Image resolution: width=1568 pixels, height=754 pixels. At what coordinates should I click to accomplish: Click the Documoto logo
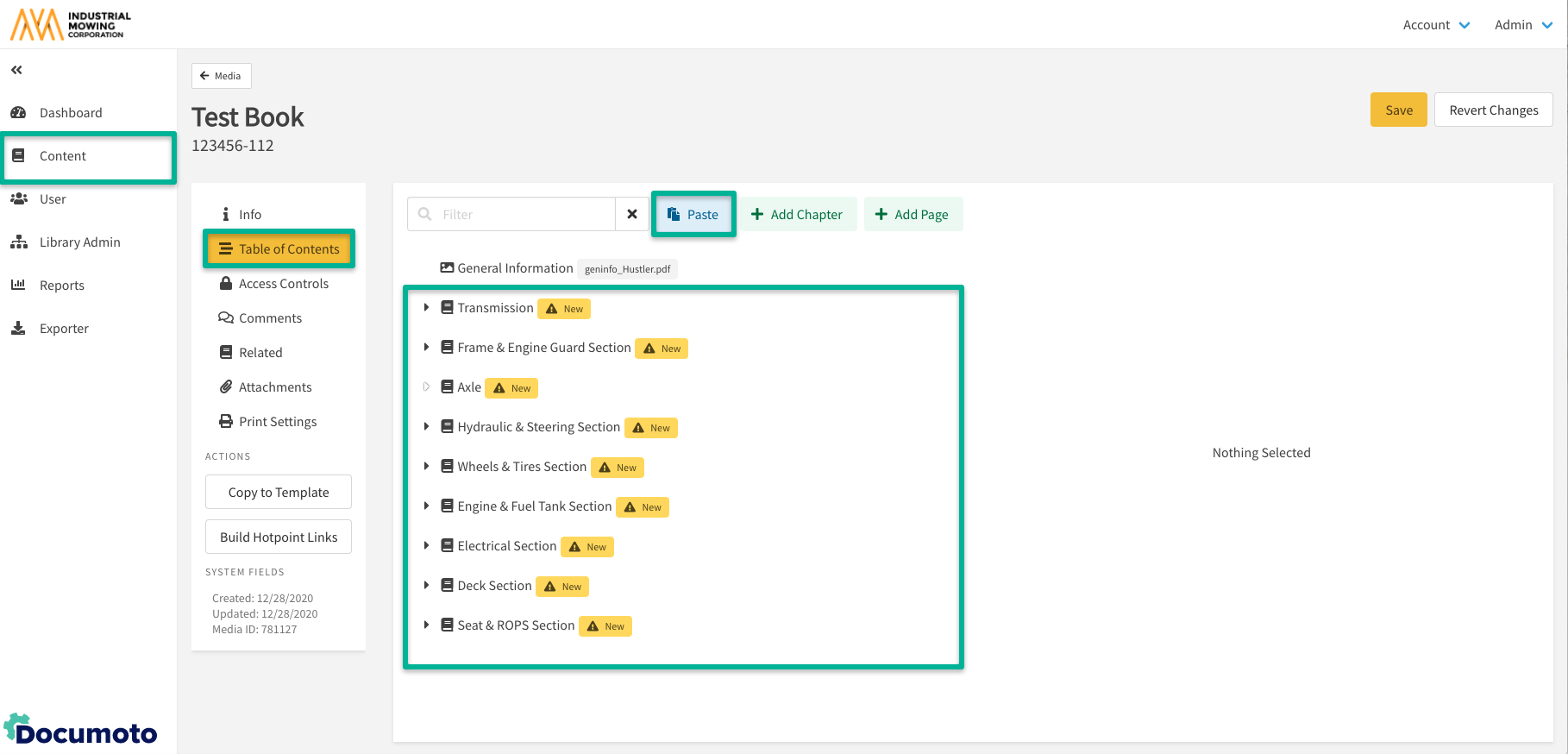pyautogui.click(x=81, y=730)
